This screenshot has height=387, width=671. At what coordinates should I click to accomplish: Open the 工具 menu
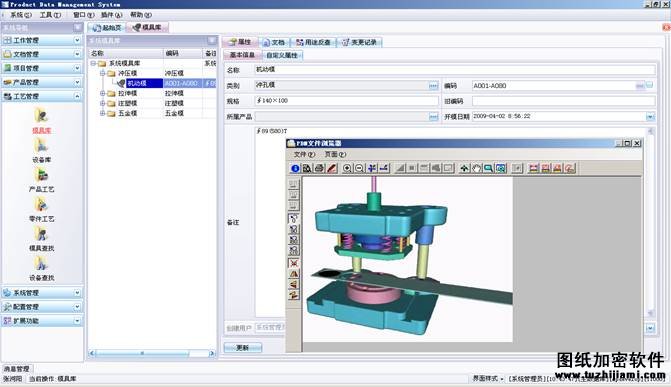[x=50, y=15]
